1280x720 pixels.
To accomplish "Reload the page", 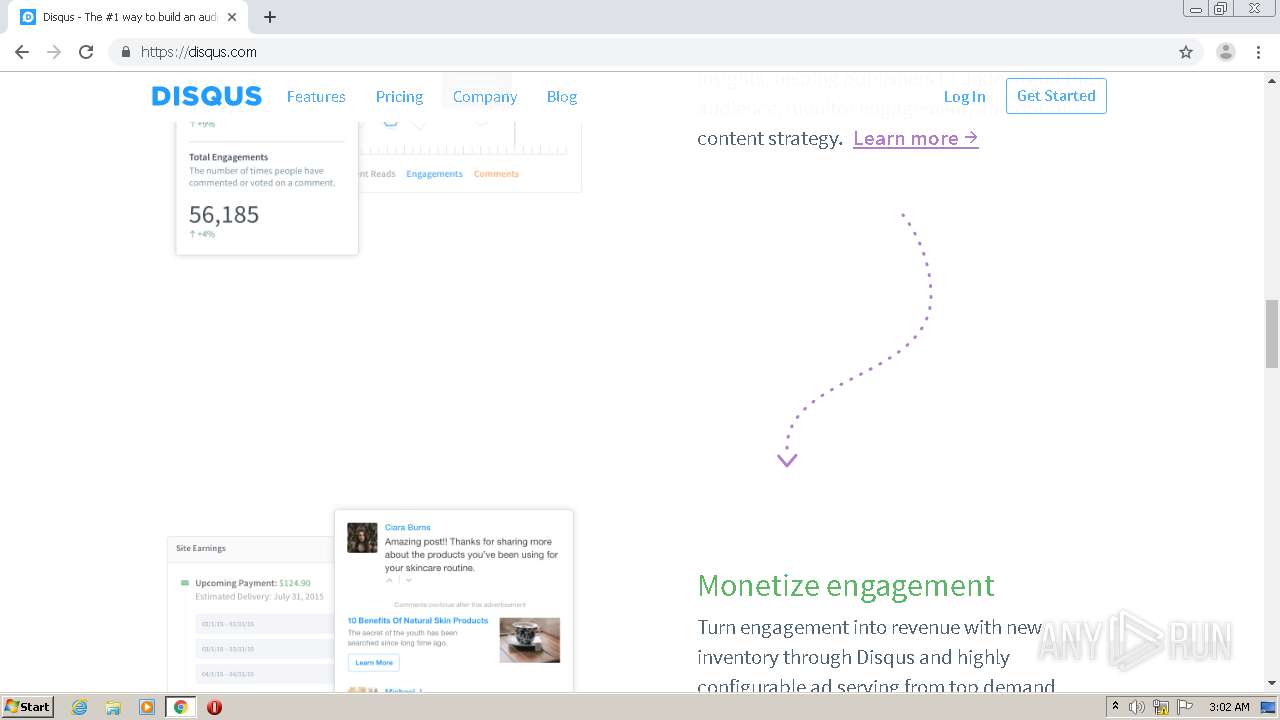I will tap(86, 52).
